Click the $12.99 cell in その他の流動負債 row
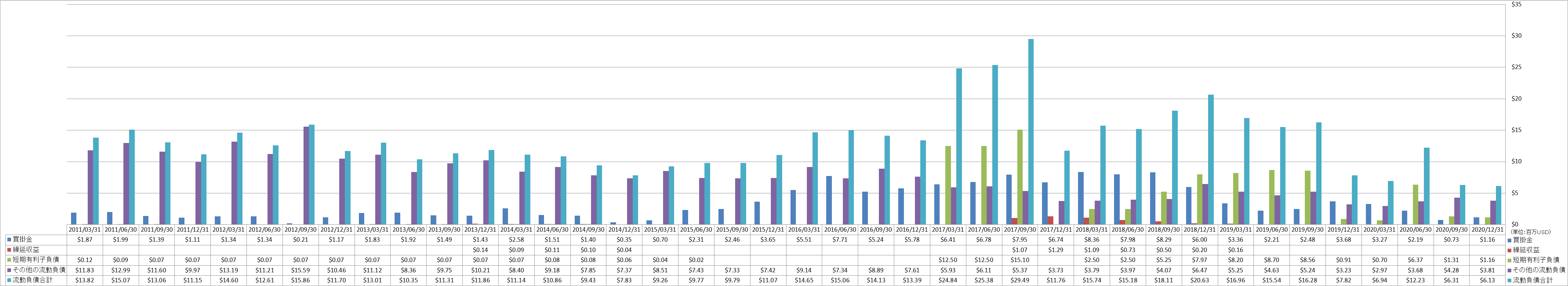This screenshot has height=286, width=1568. (x=121, y=270)
